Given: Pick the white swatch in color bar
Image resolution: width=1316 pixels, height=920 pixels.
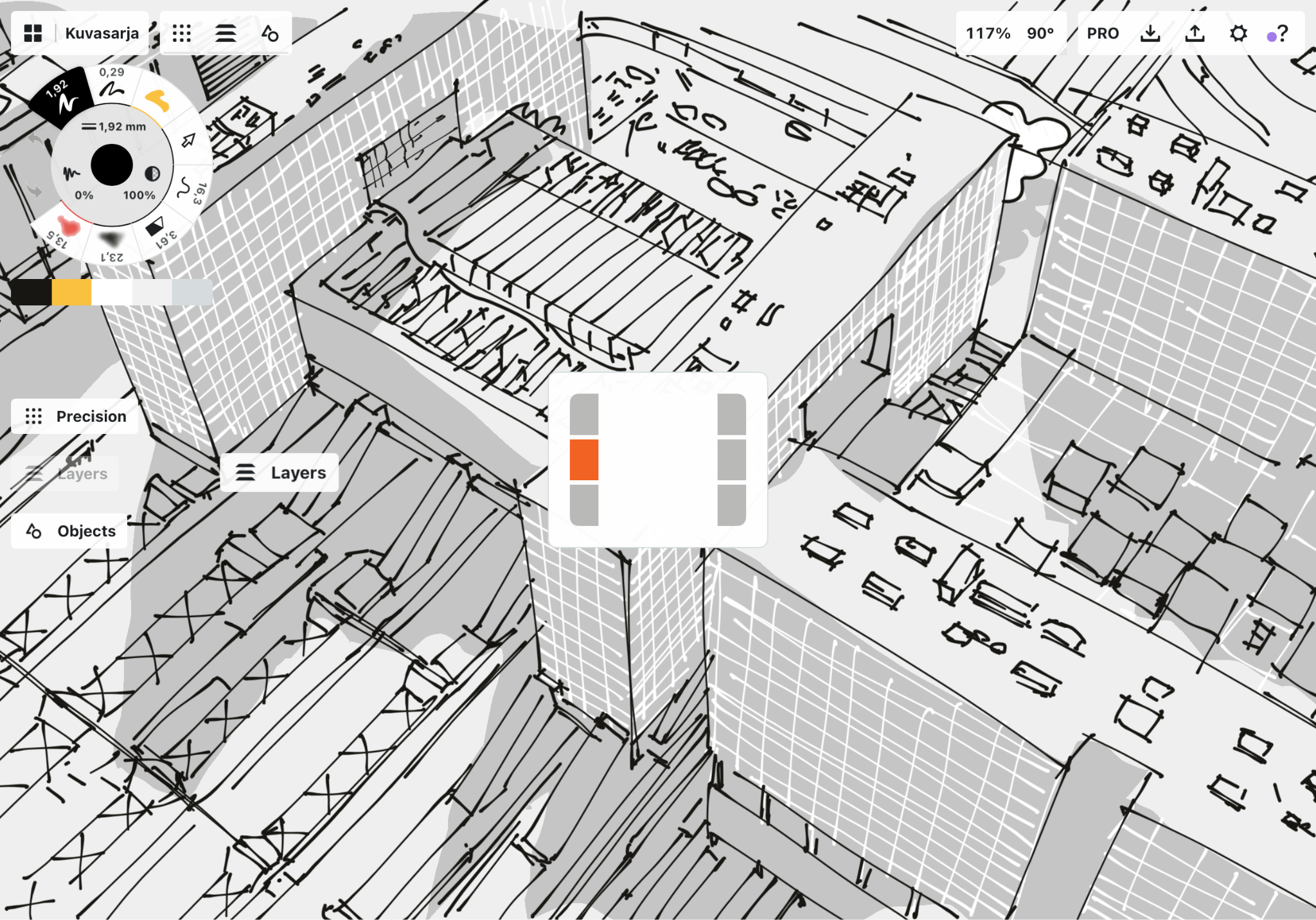Looking at the screenshot, I should tap(112, 292).
